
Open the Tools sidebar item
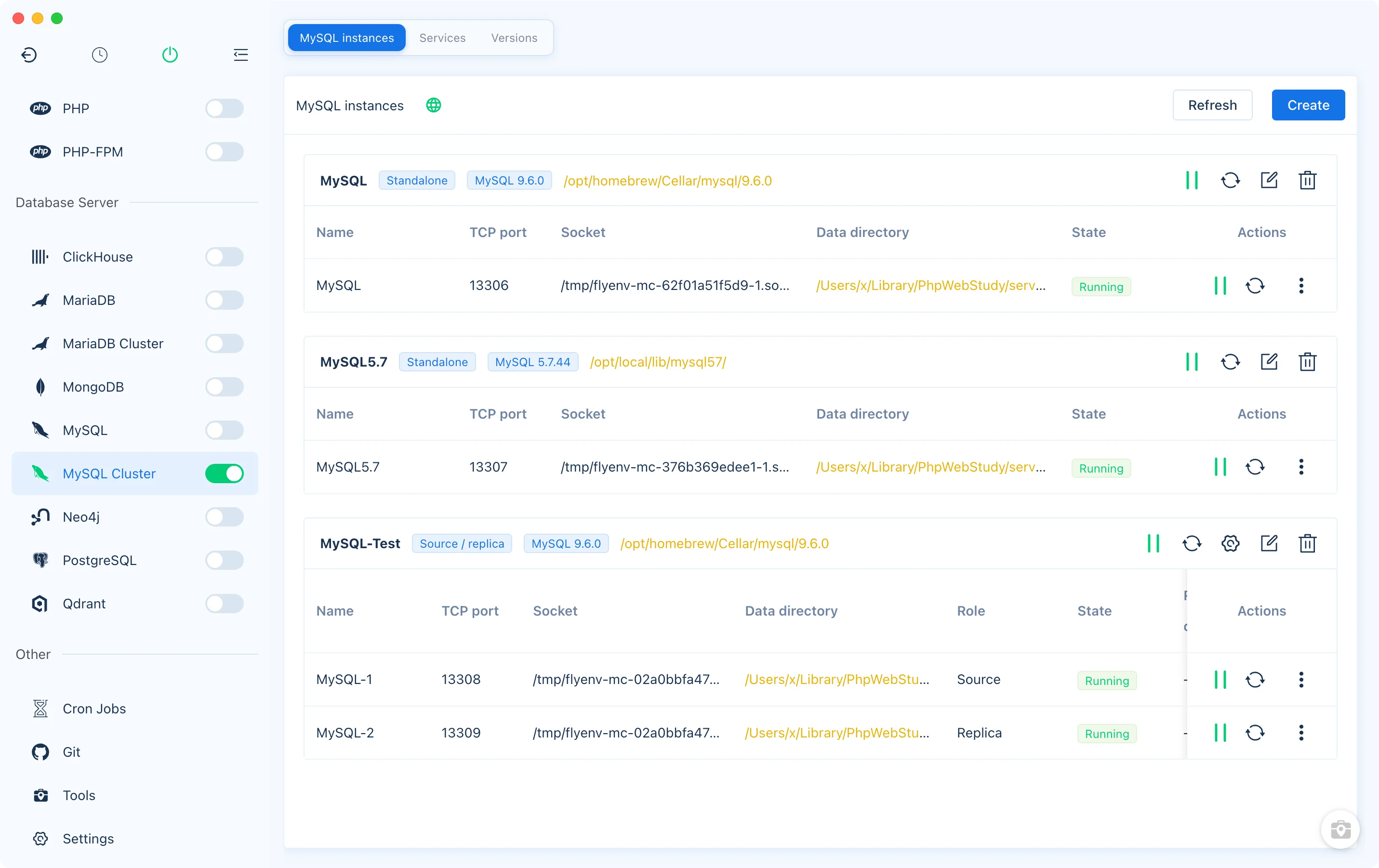click(134, 796)
